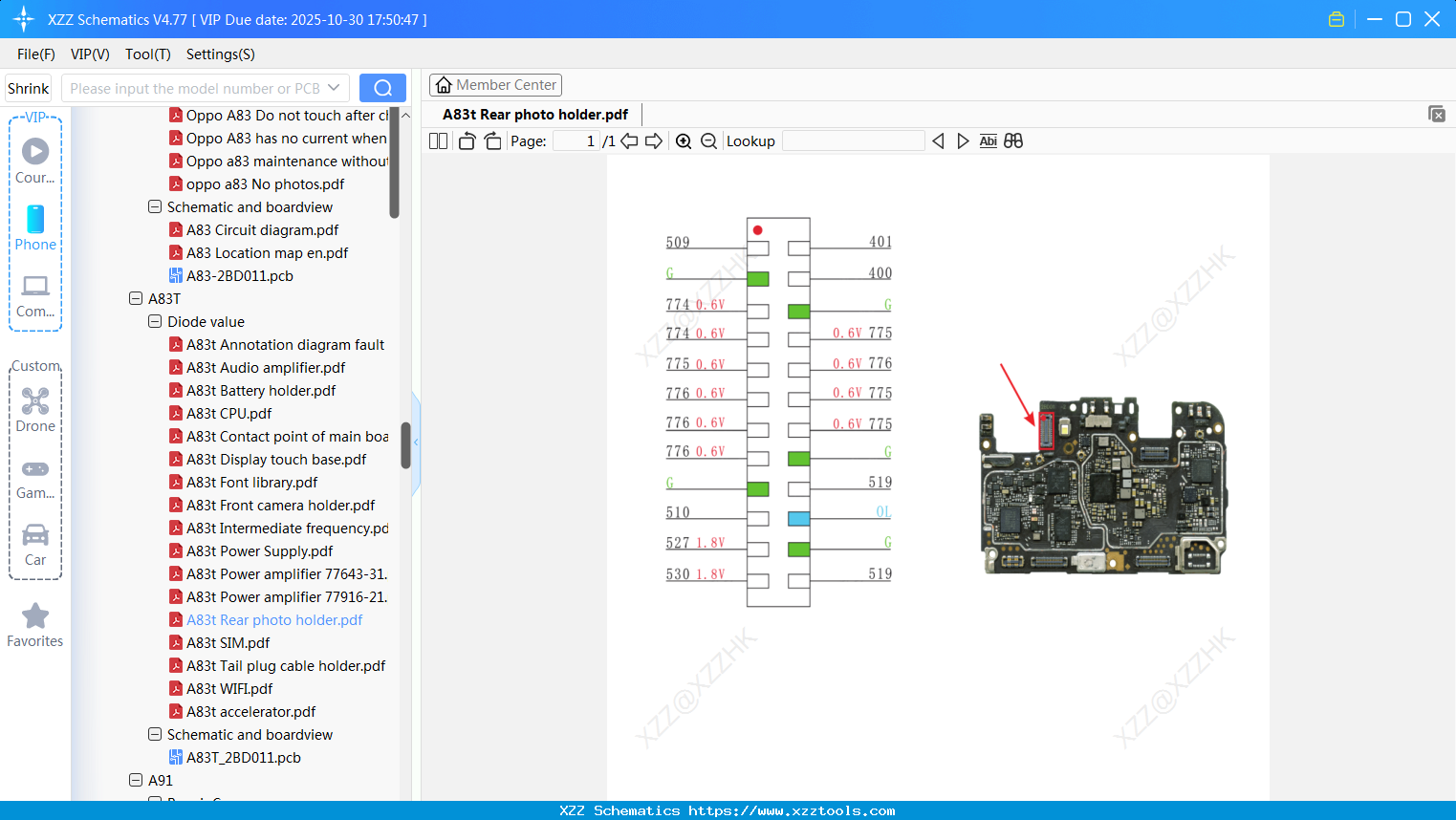Toggle the Abi match-text option
The image size is (1456, 820).
coord(988,141)
